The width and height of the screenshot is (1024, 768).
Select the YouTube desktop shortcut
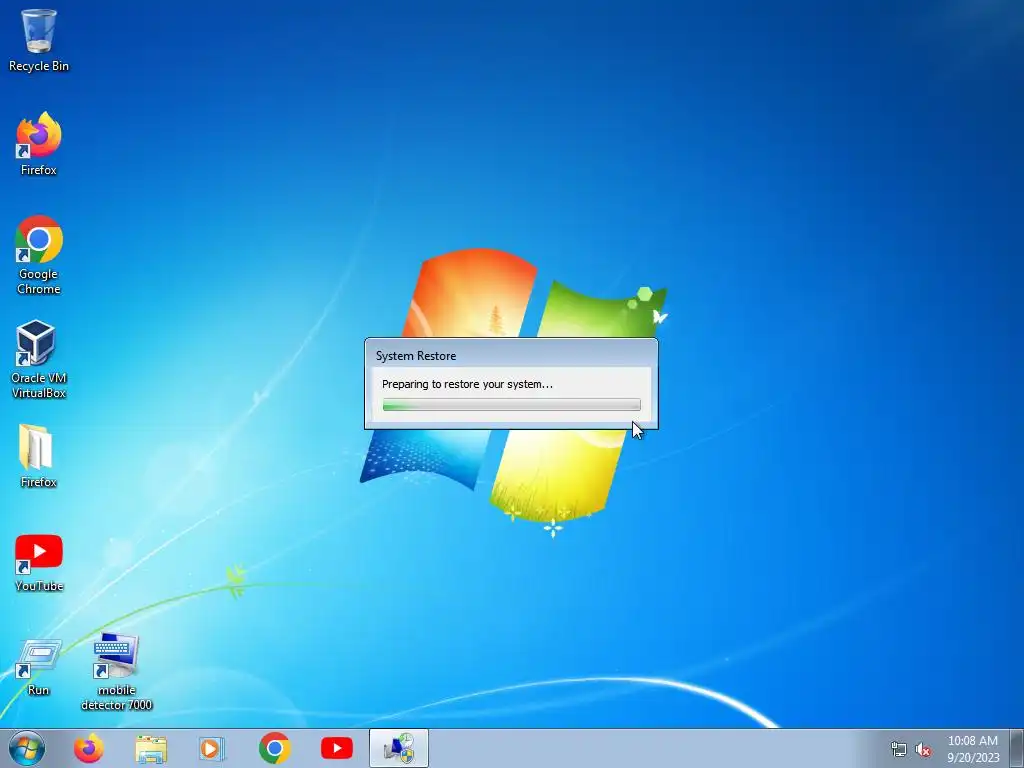point(39,562)
